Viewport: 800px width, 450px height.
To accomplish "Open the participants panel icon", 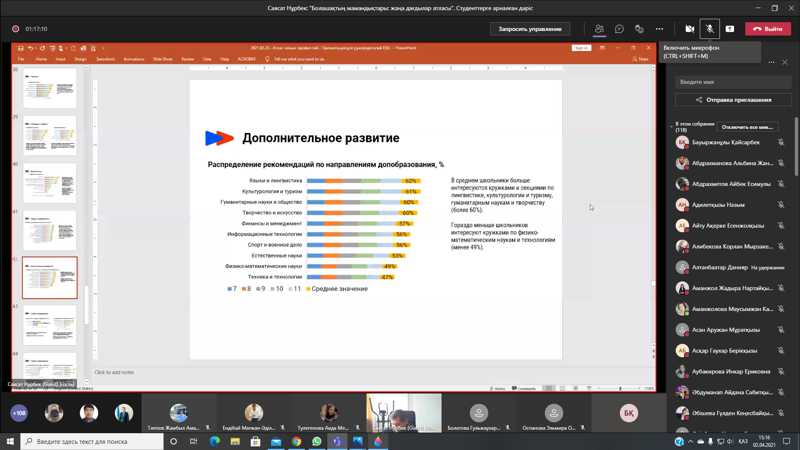I will [599, 29].
